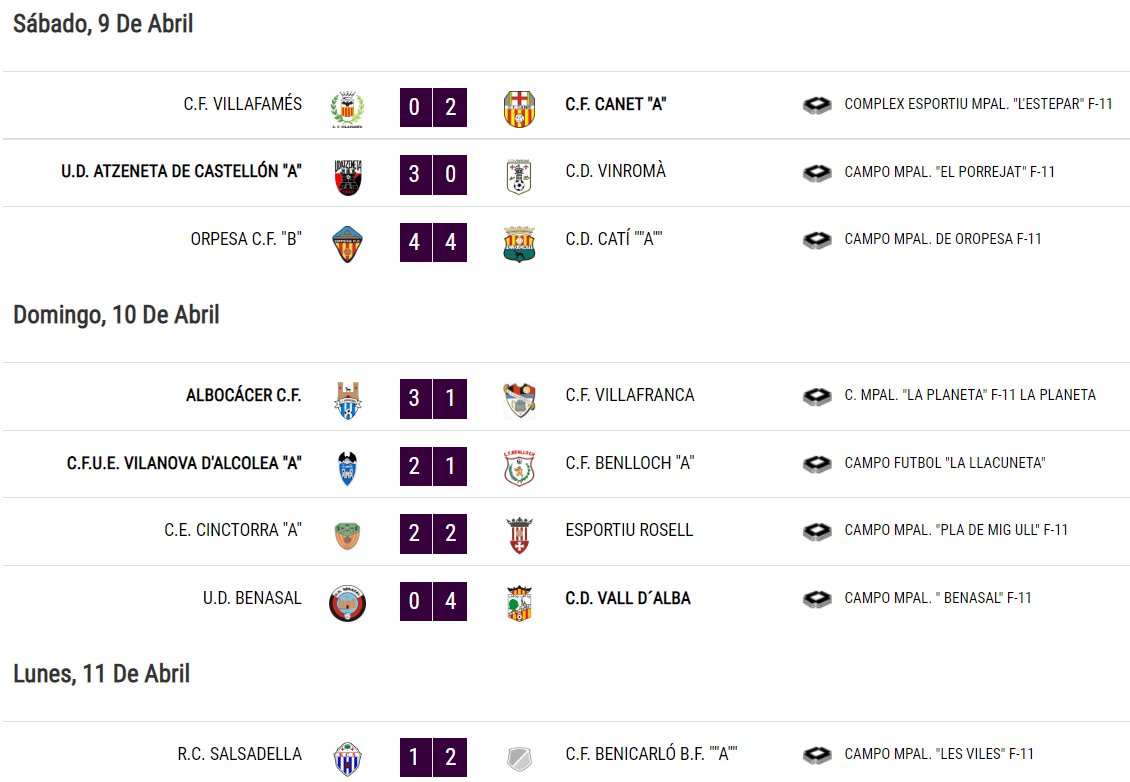Select the Orpesa C.F. "B" crest
Image resolution: width=1130 pixels, height=782 pixels.
pyautogui.click(x=347, y=244)
